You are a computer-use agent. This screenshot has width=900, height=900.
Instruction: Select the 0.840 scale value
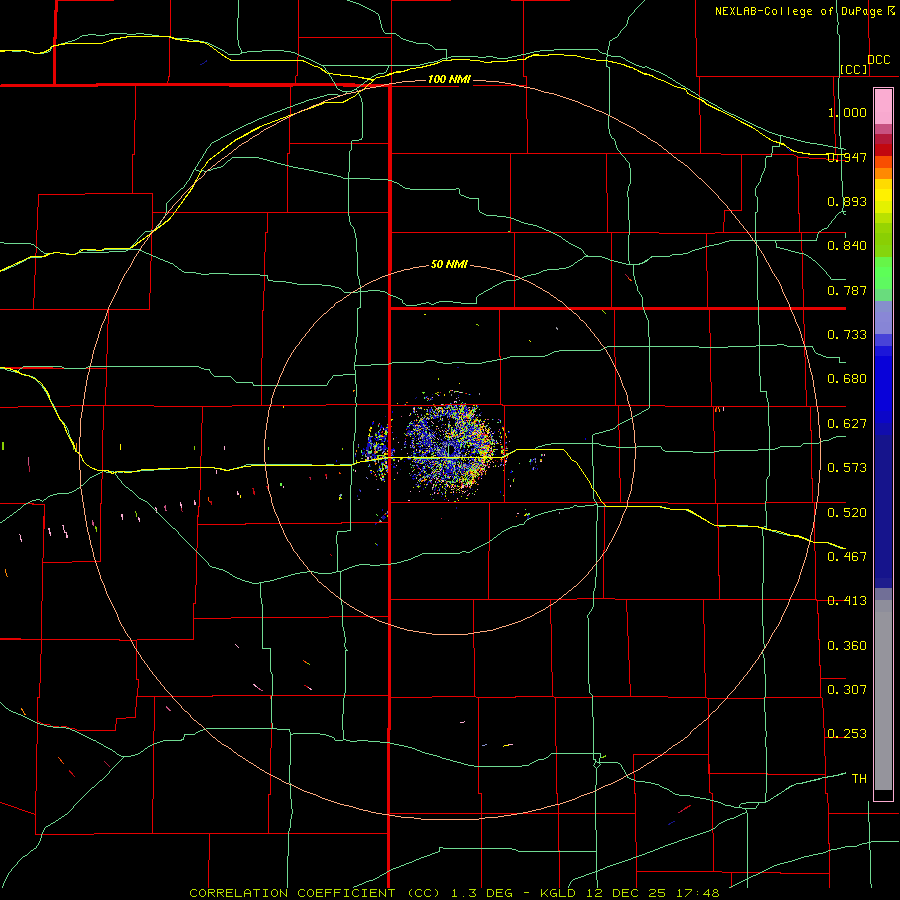click(x=847, y=246)
